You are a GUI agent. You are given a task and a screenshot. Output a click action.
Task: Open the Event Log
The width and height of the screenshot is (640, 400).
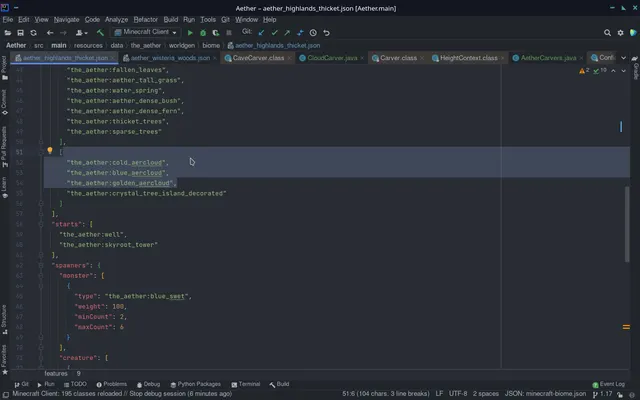609,384
